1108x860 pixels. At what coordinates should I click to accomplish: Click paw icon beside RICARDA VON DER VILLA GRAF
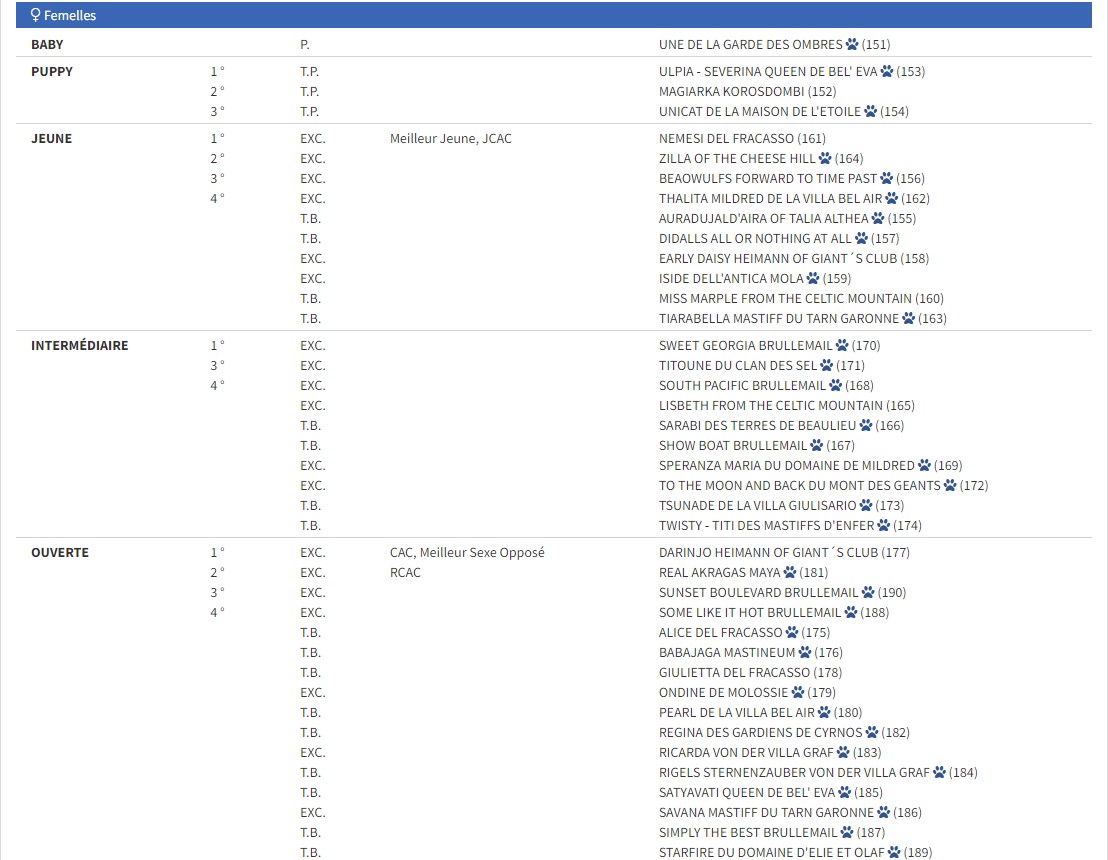click(x=844, y=753)
